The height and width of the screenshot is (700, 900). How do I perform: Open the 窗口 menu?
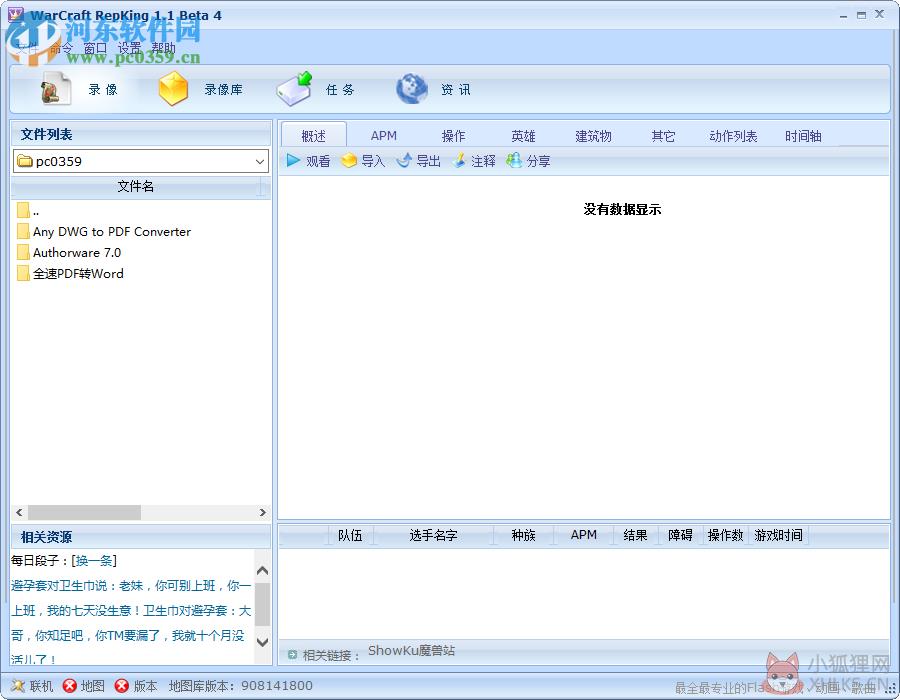95,48
